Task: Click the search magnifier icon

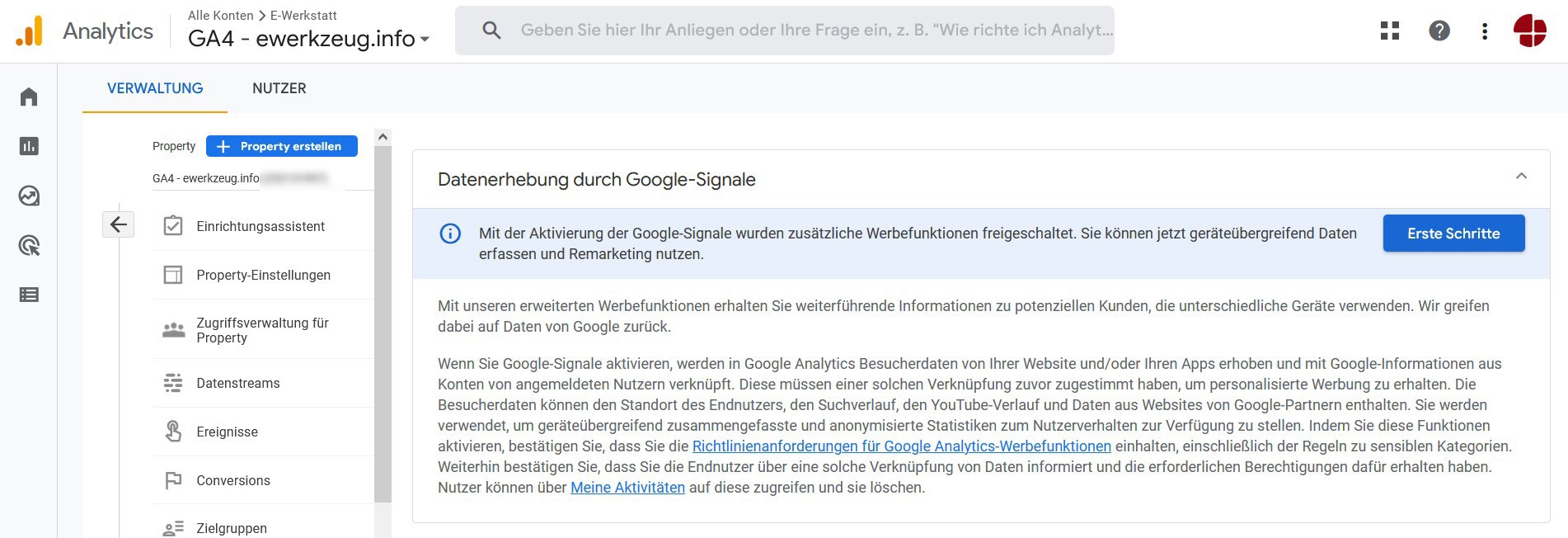Action: point(491,31)
